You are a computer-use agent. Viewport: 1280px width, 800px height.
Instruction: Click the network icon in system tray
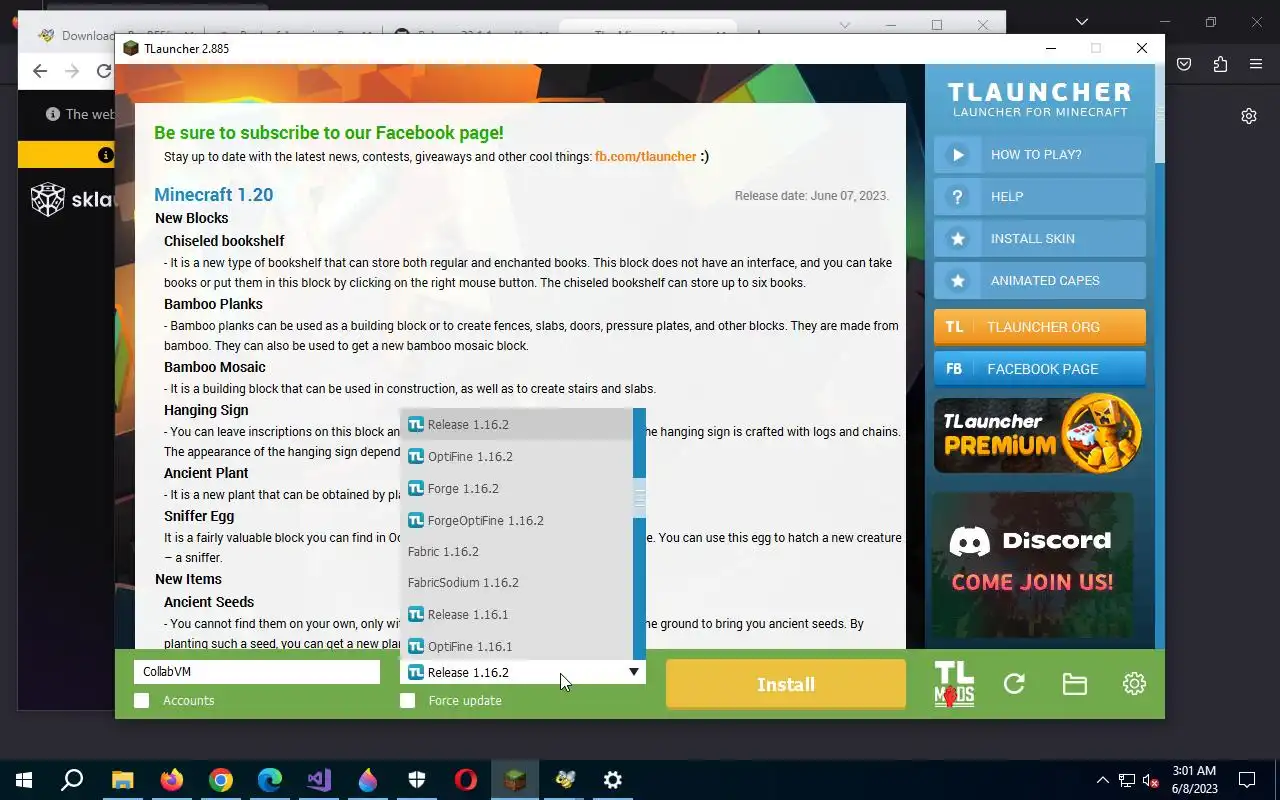coord(1127,780)
